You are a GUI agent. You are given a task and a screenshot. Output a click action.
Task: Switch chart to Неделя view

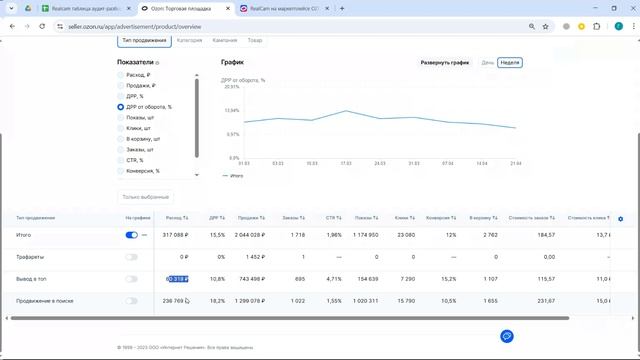click(x=510, y=63)
